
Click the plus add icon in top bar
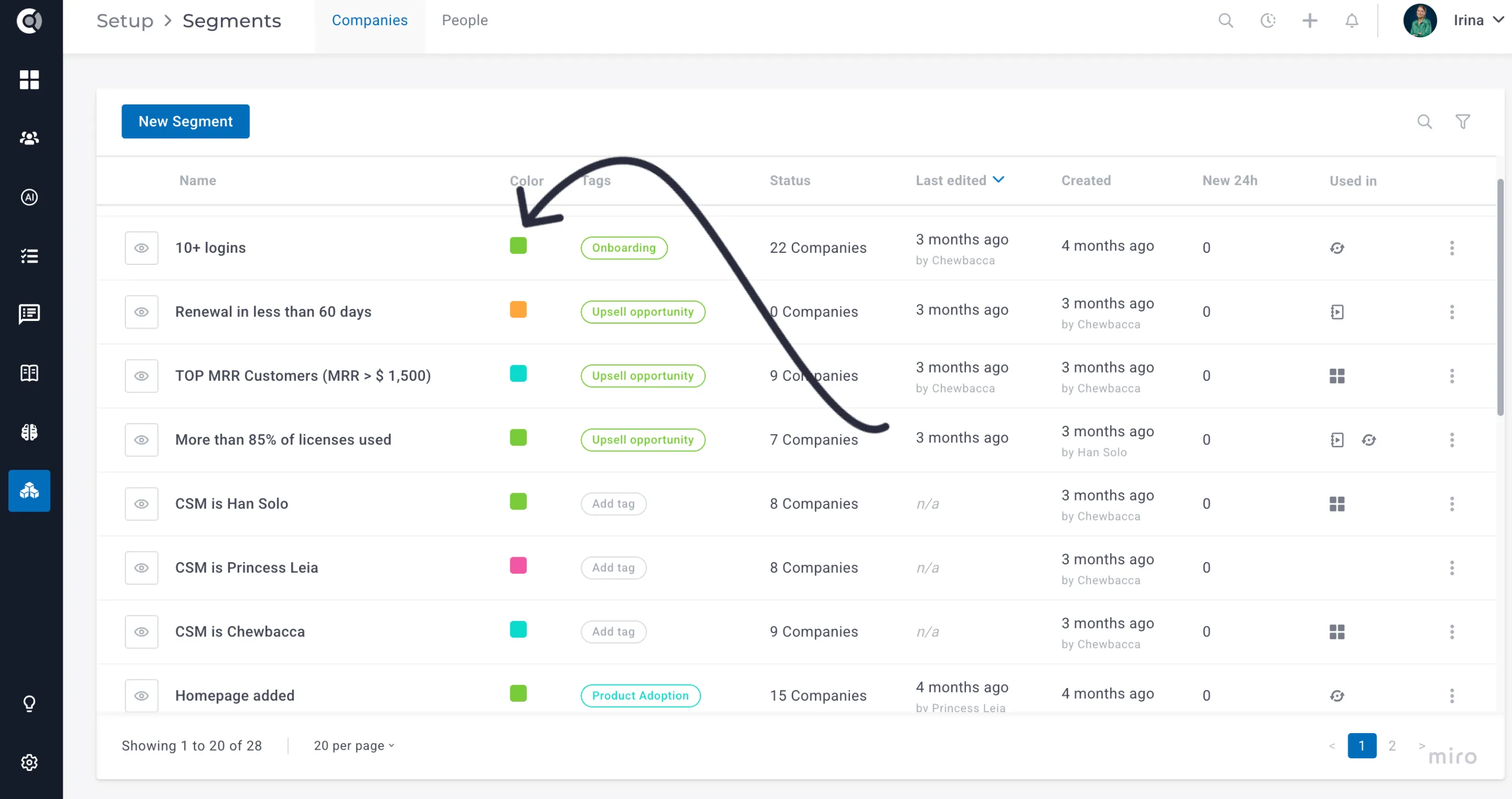(x=1310, y=20)
